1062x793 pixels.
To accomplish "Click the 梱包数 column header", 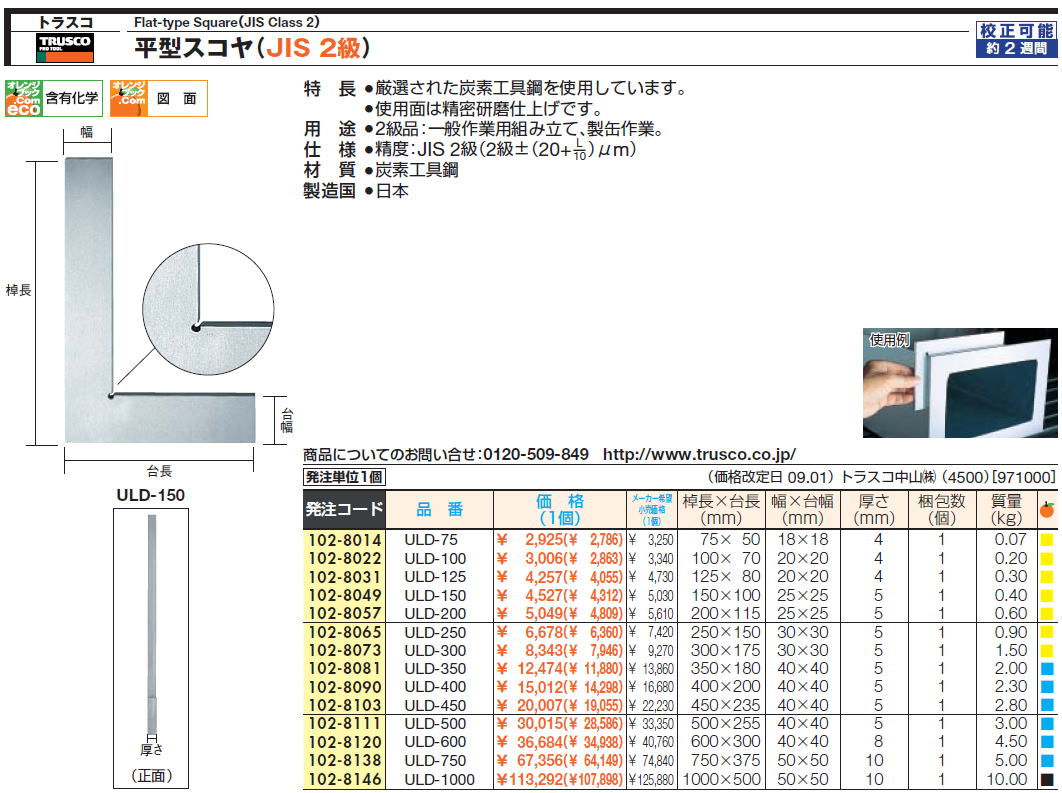I will click(x=941, y=509).
